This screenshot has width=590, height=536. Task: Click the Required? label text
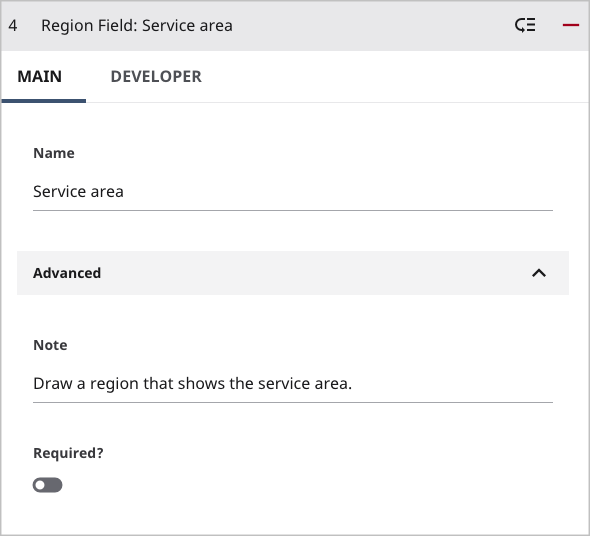point(68,453)
